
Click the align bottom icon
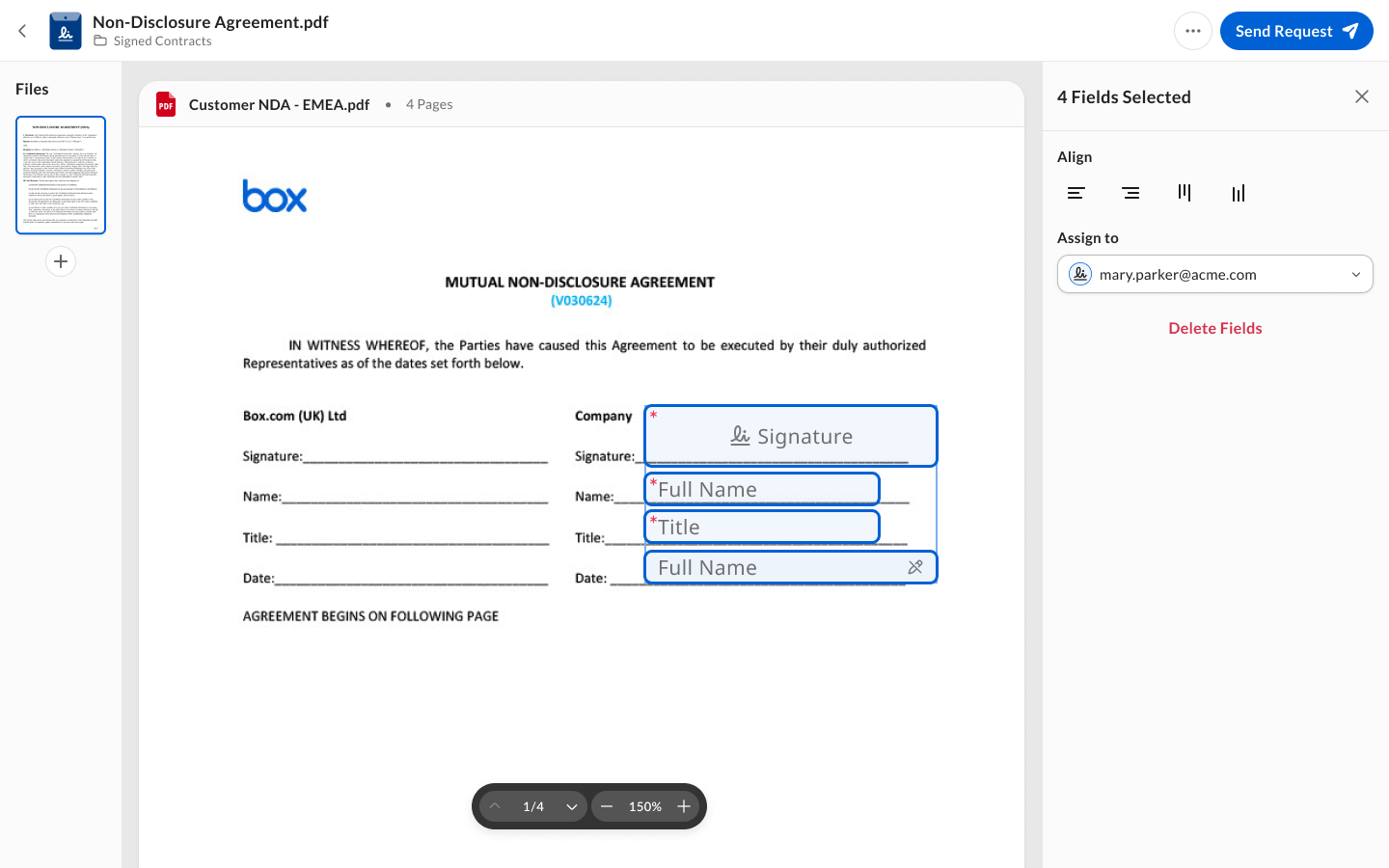pyautogui.click(x=1239, y=193)
